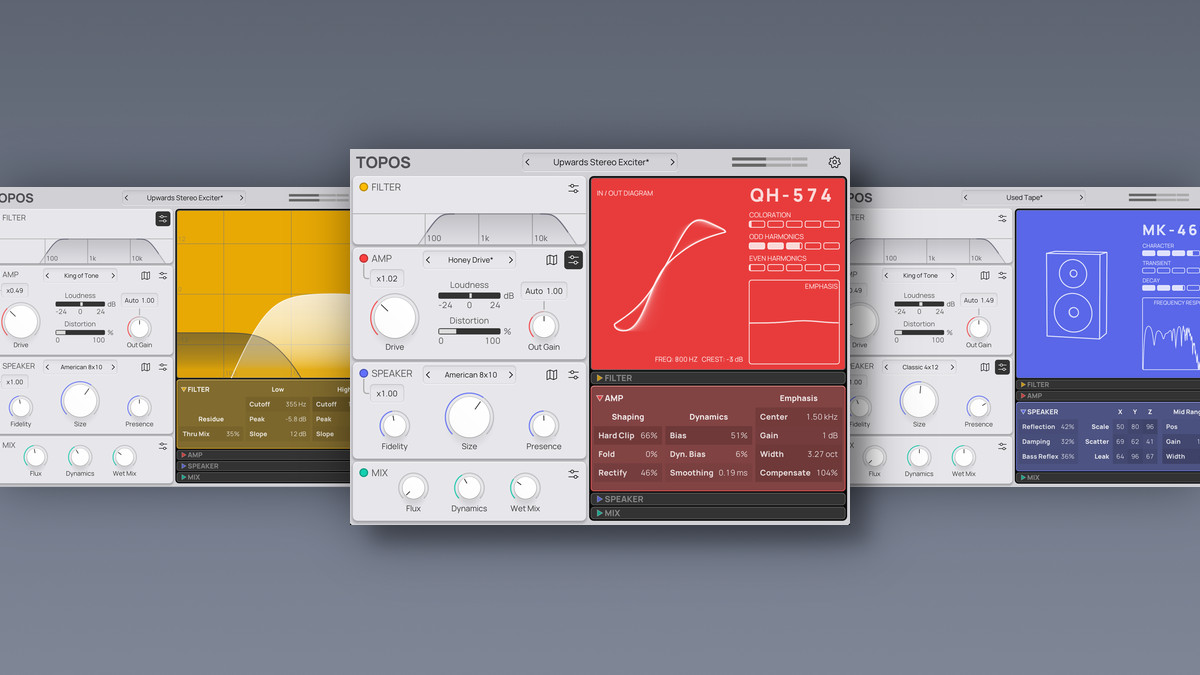Open the plugin settings gear
Viewport: 1200px width, 675px height.
pos(835,161)
